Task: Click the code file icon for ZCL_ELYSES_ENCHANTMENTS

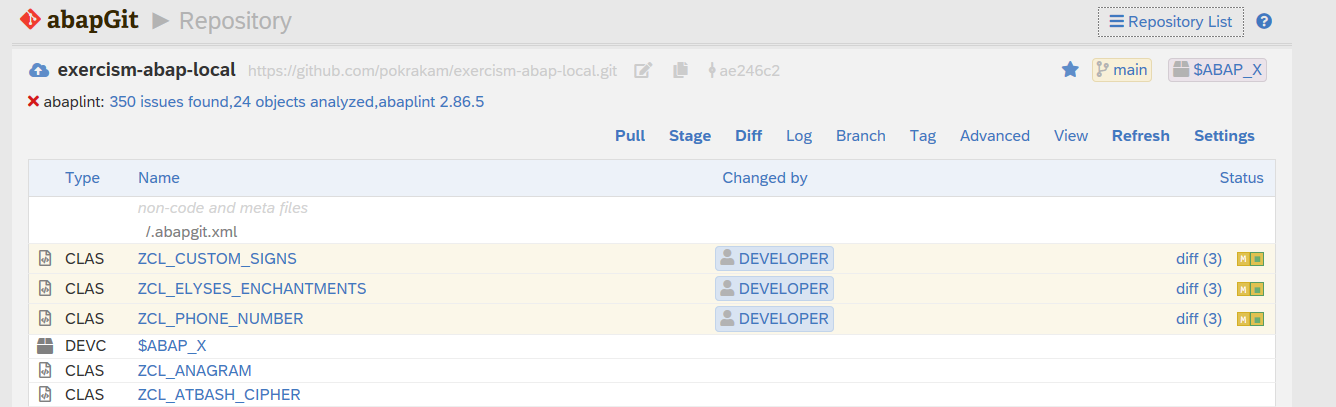Action: pyautogui.click(x=44, y=289)
